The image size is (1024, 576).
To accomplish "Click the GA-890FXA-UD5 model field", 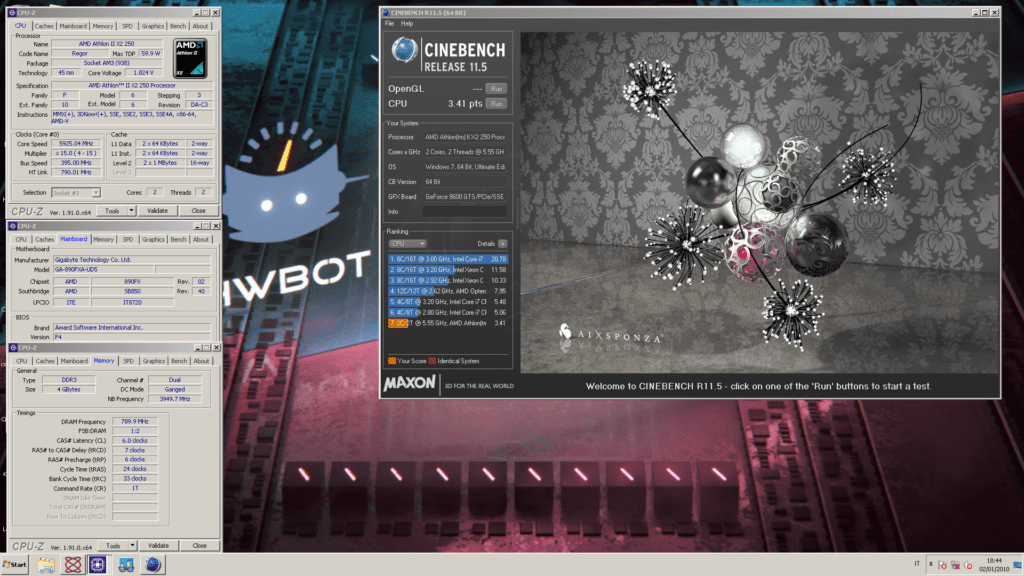I will 103,270.
